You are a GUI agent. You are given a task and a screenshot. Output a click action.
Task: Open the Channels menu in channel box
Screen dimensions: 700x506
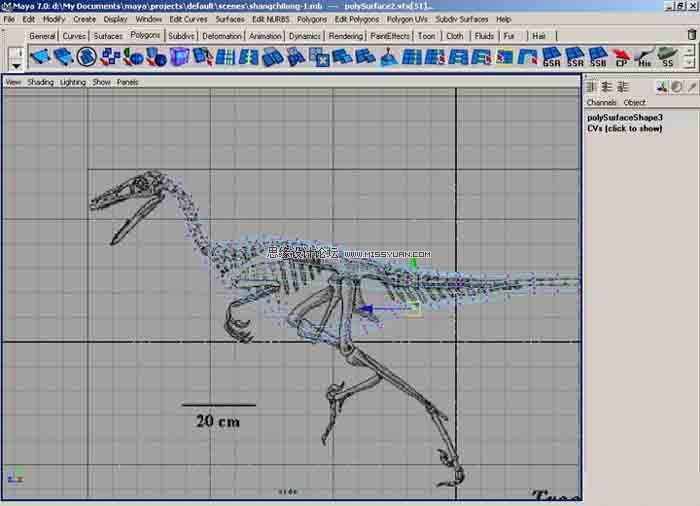pos(601,102)
